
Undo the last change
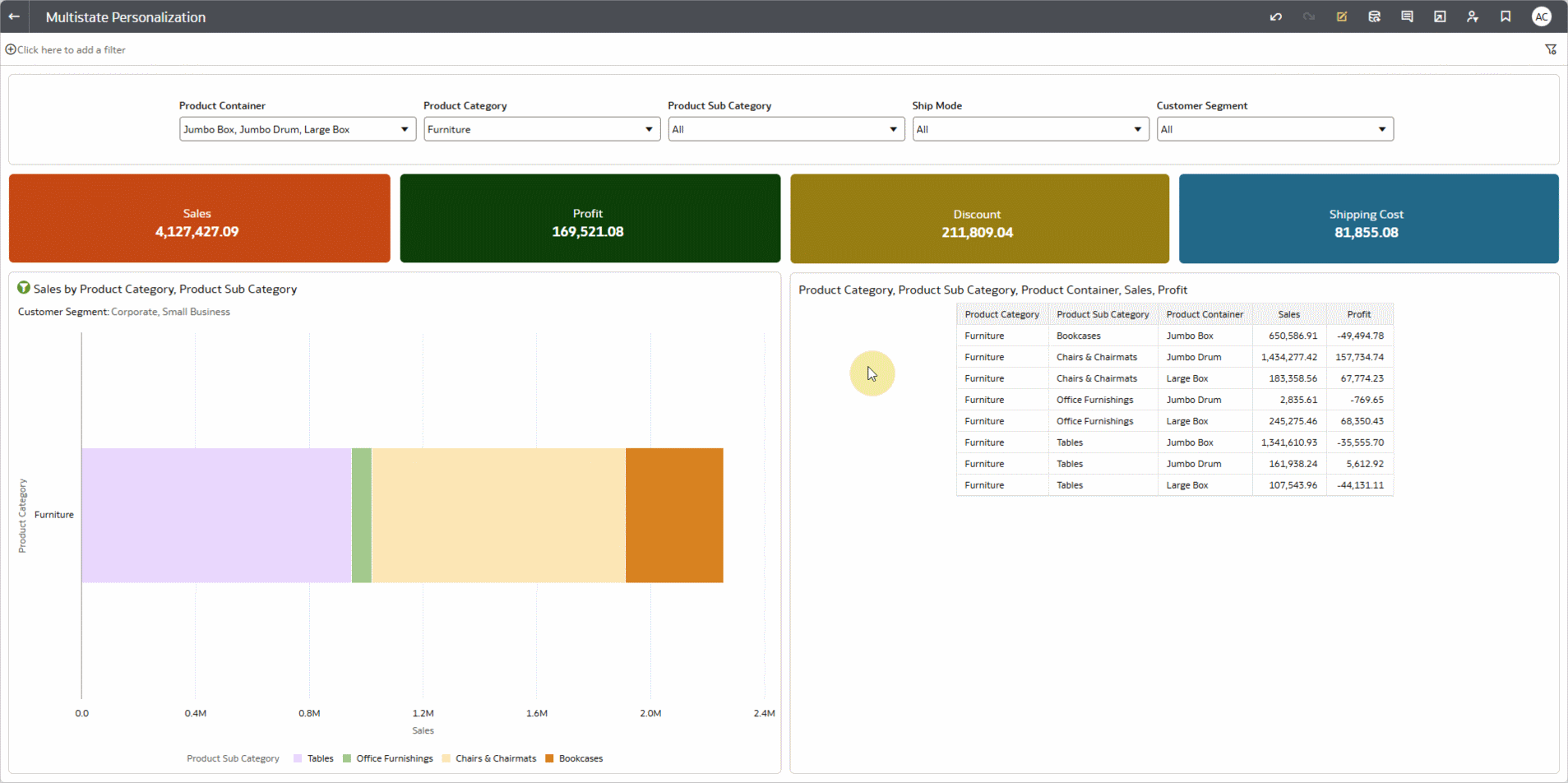click(x=1275, y=16)
